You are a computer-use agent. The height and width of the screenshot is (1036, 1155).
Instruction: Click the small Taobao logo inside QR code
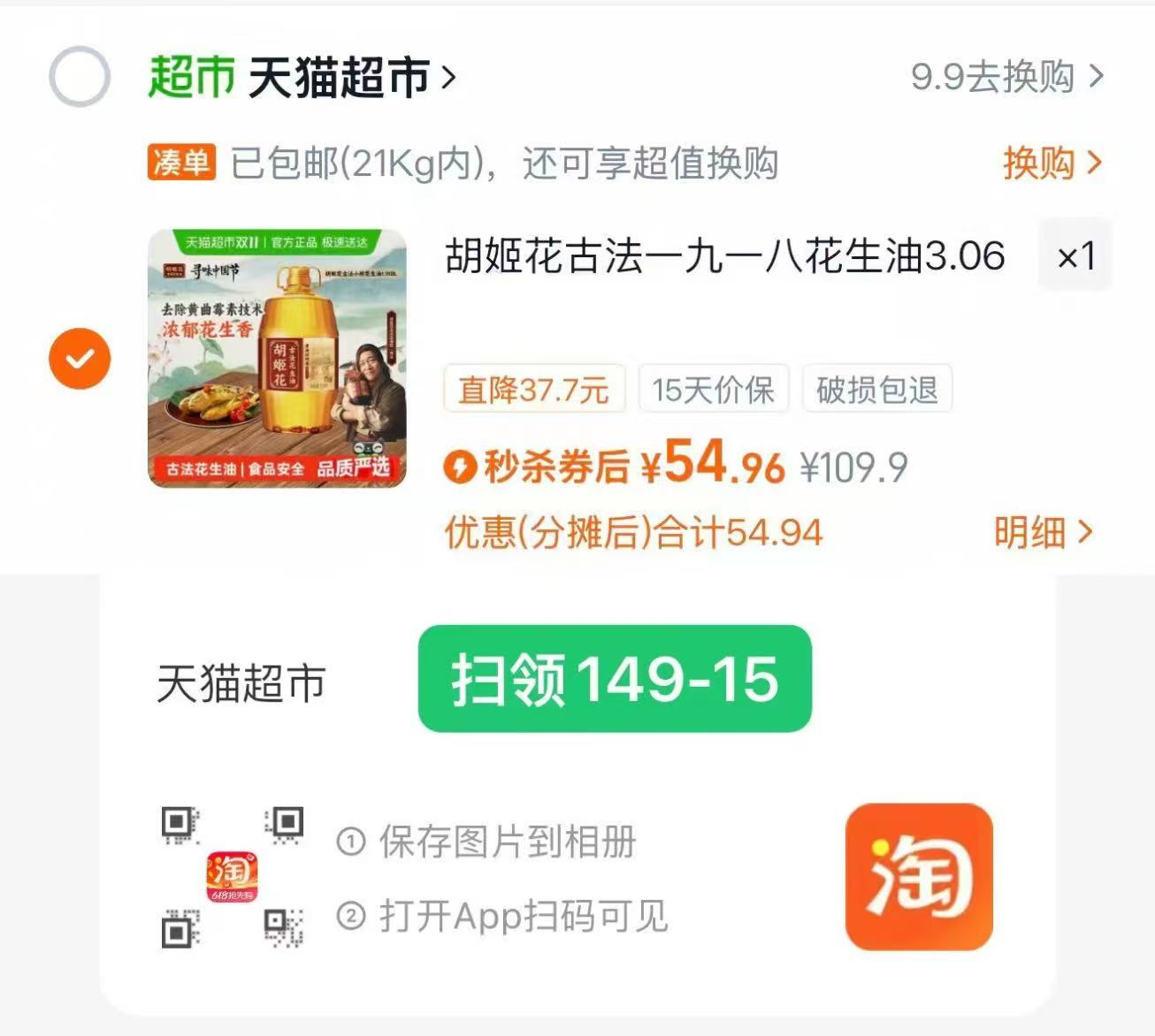click(233, 877)
